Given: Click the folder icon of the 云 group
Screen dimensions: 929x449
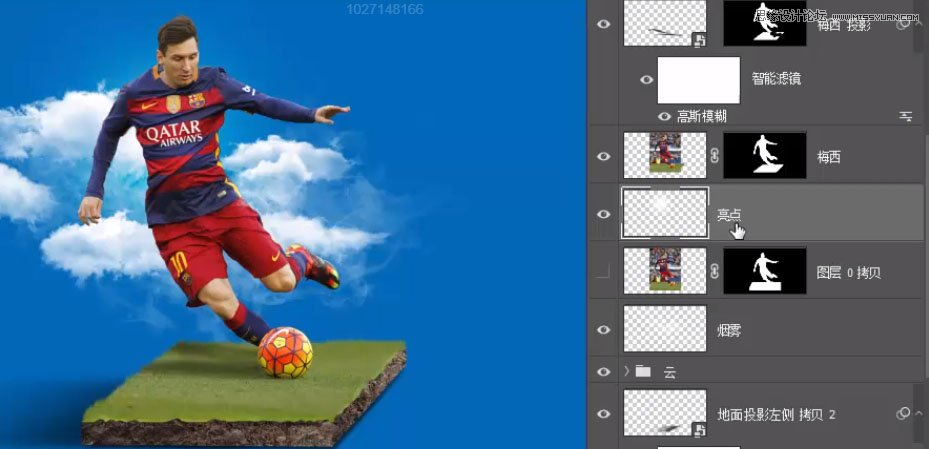Looking at the screenshot, I should click(643, 371).
